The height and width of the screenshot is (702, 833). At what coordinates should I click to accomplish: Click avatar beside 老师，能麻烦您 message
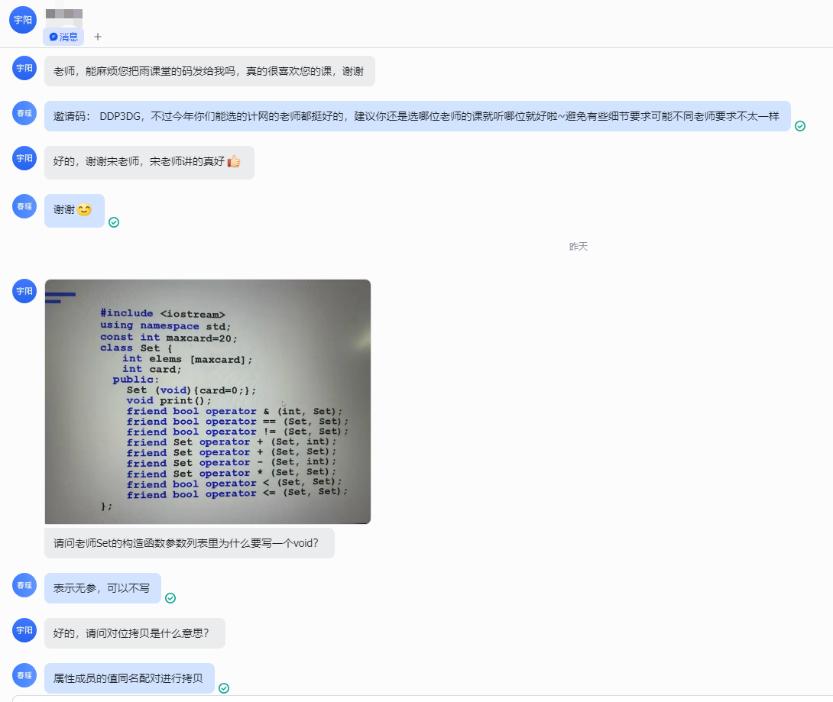24,68
